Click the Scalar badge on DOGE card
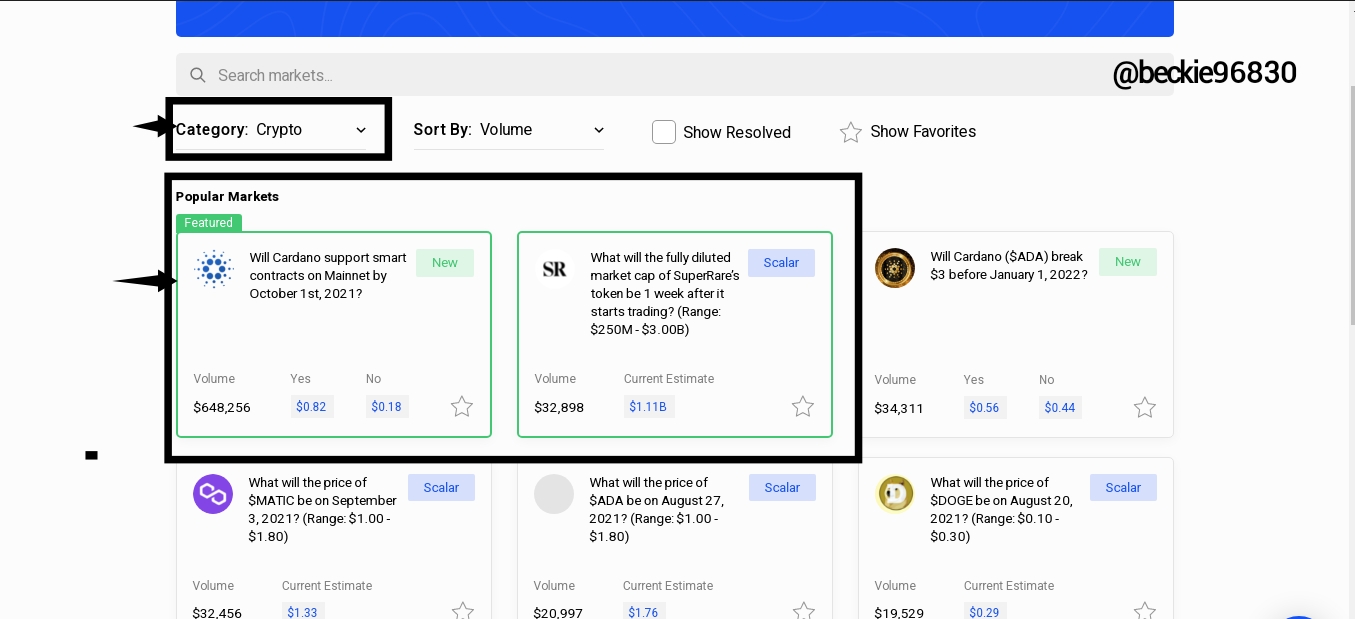1355x619 pixels. 1123,488
